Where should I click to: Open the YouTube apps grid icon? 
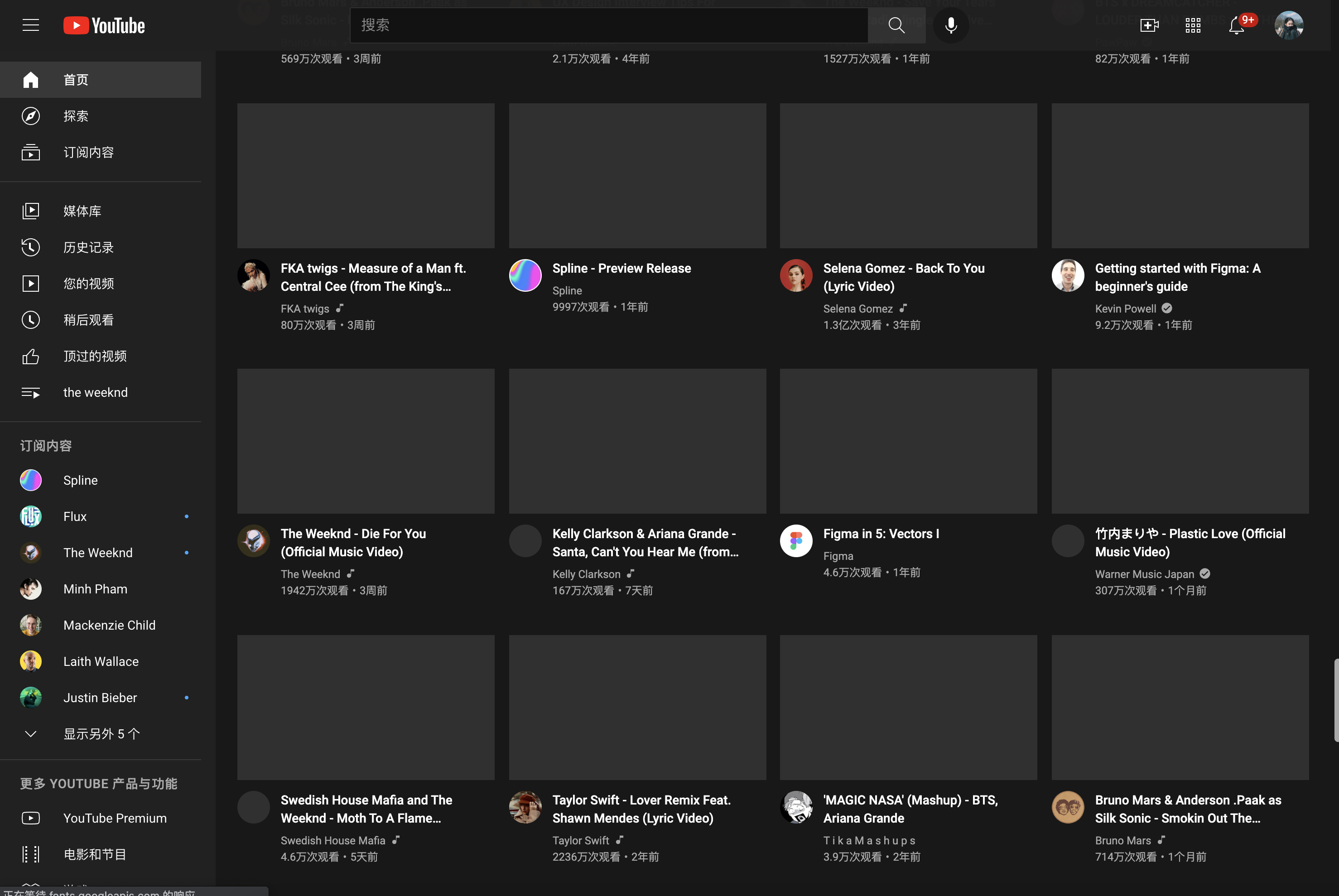click(1193, 25)
